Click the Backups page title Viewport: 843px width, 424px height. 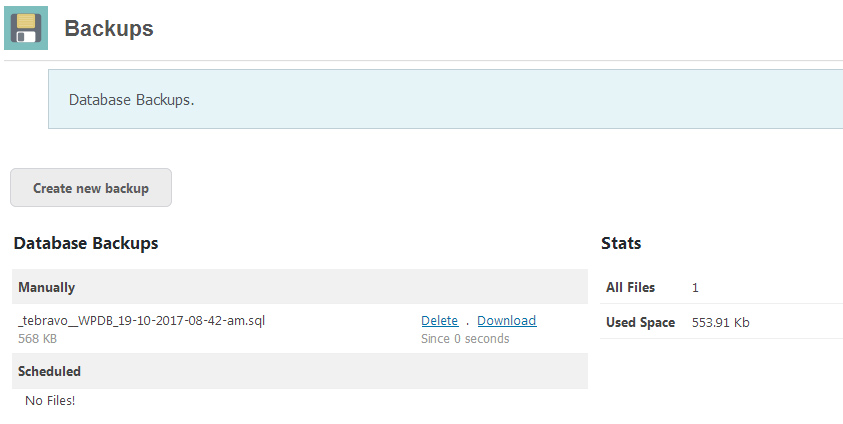(109, 28)
